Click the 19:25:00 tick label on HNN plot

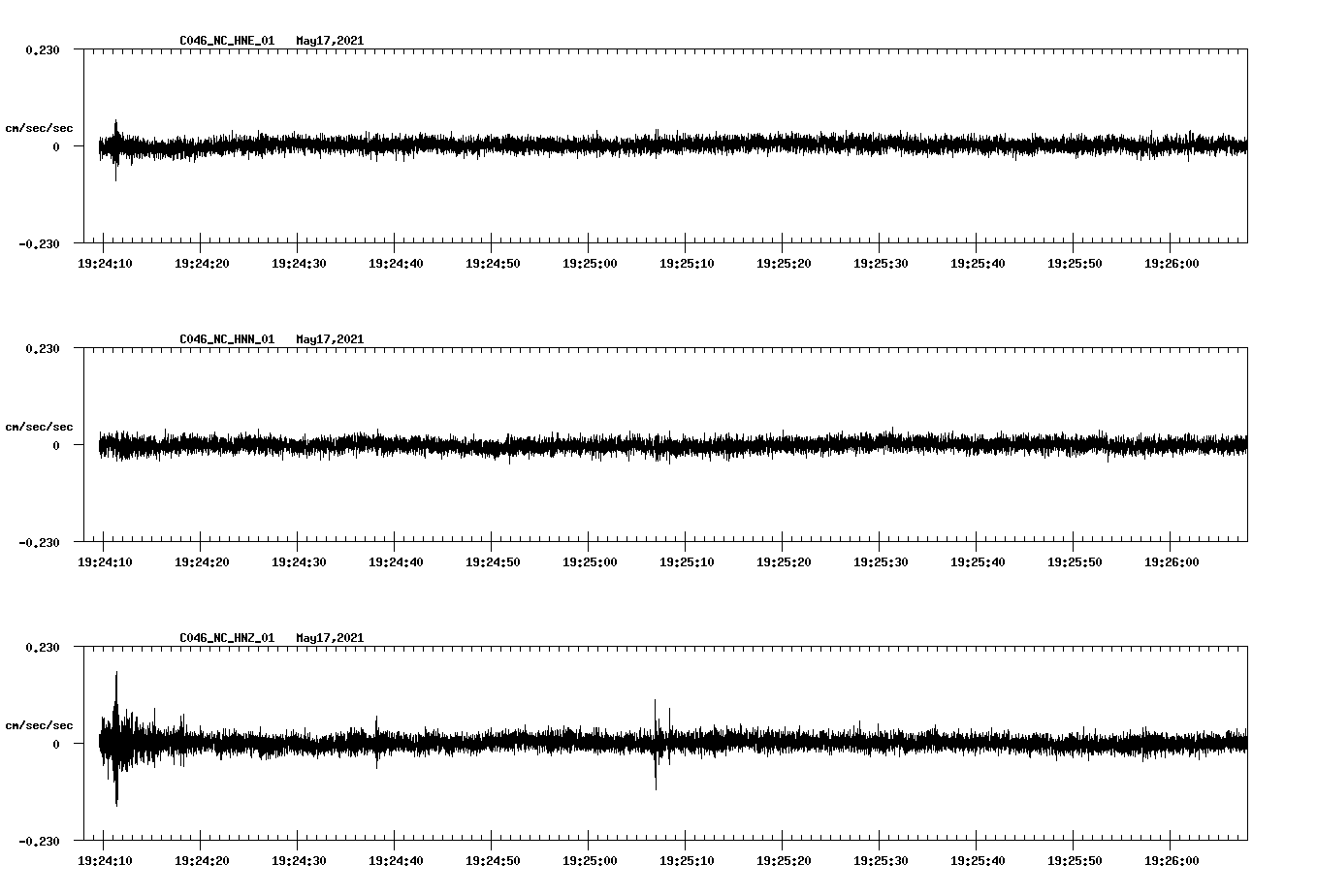point(589,560)
